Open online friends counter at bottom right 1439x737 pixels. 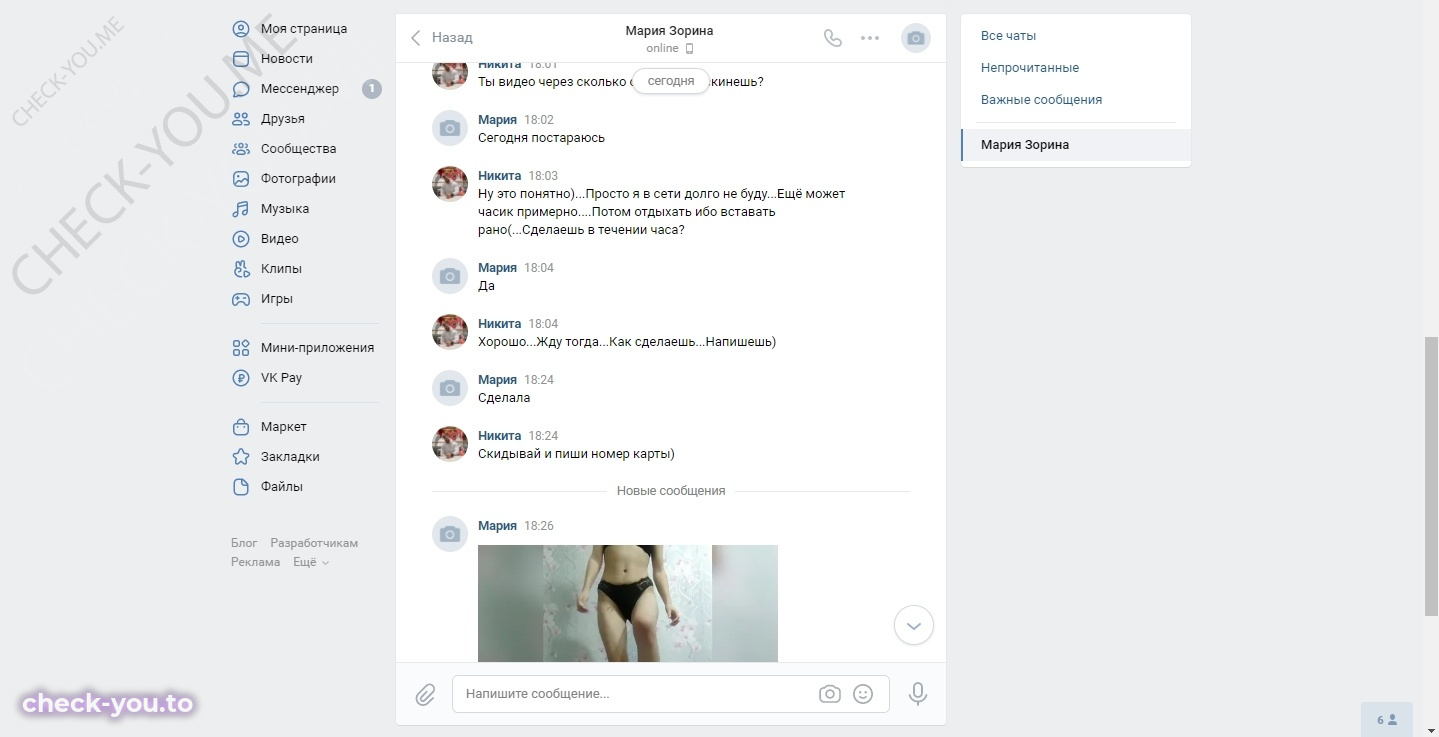click(x=1387, y=719)
